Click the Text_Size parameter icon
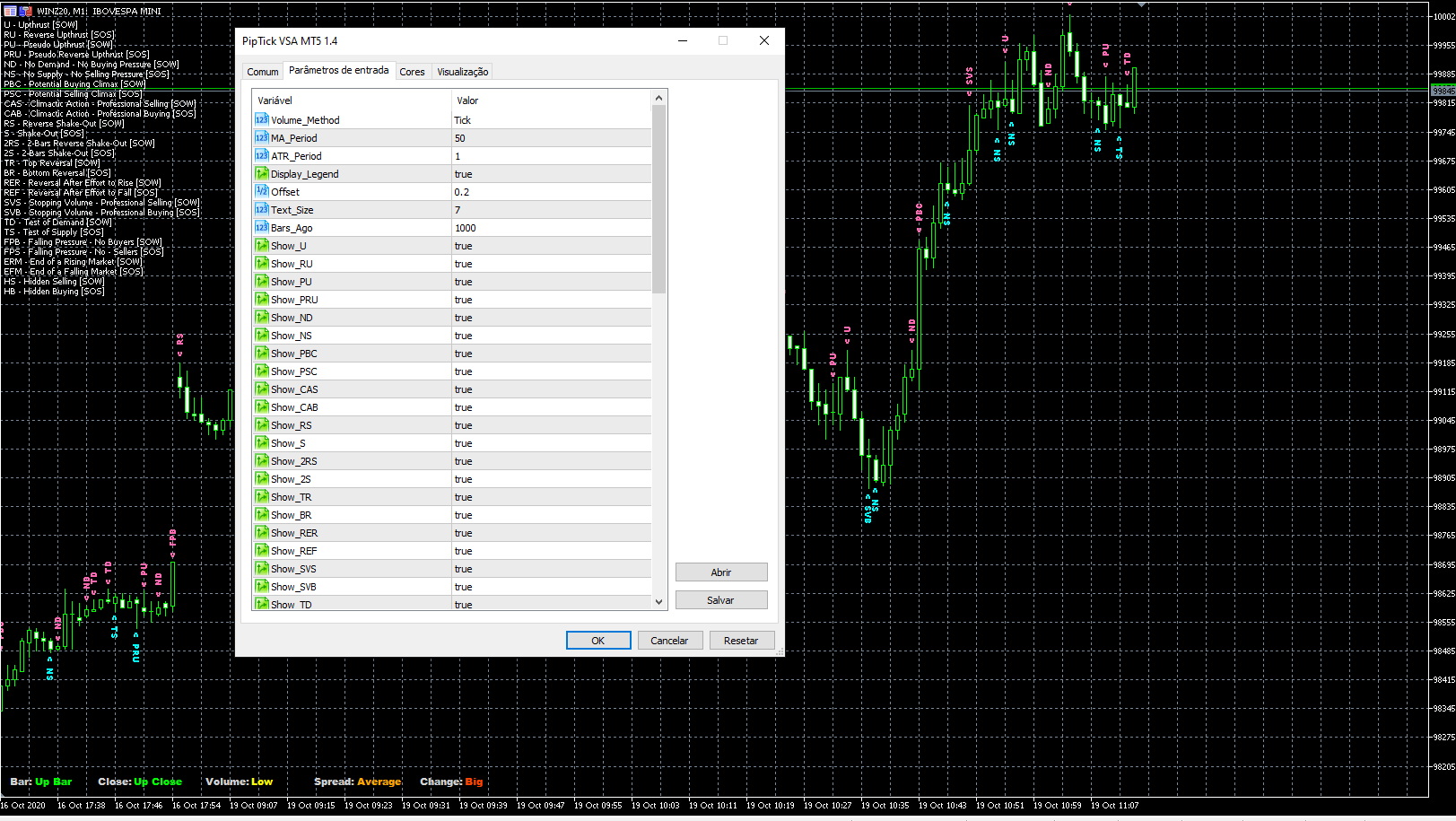Image resolution: width=1456 pixels, height=821 pixels. coord(261,209)
